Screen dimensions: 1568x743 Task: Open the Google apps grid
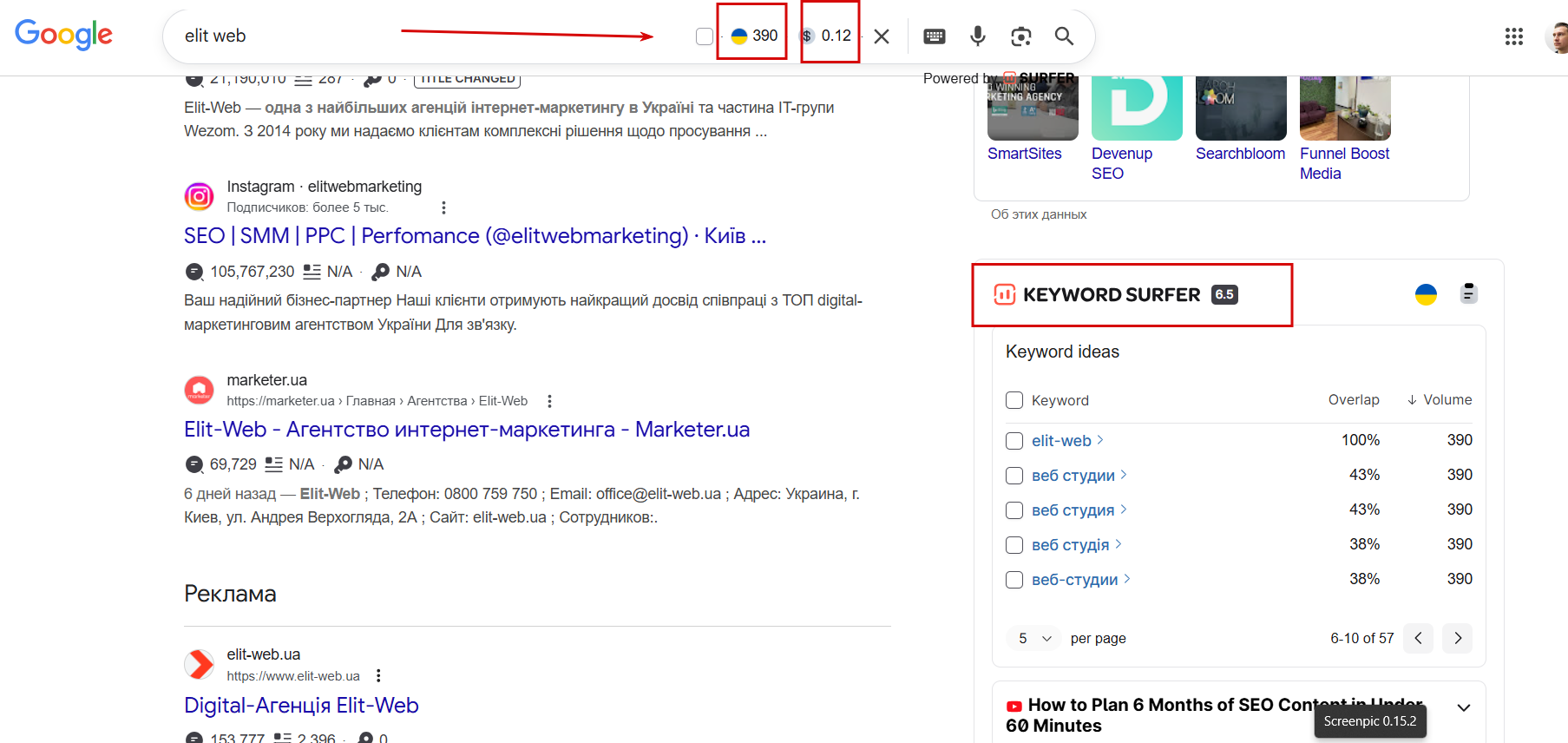pos(1514,36)
